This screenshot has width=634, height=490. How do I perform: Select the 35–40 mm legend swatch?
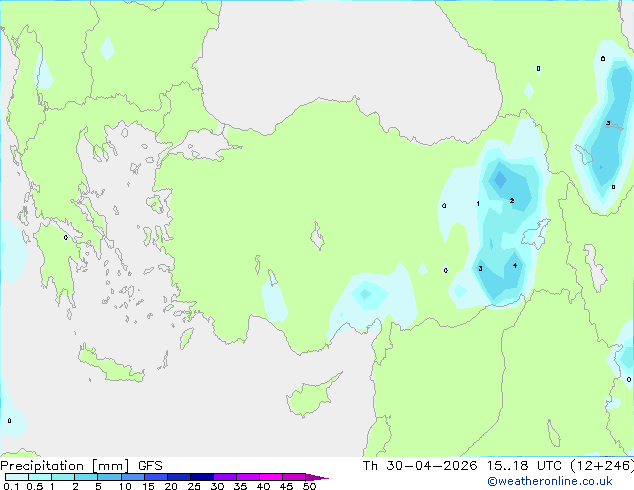[248, 477]
